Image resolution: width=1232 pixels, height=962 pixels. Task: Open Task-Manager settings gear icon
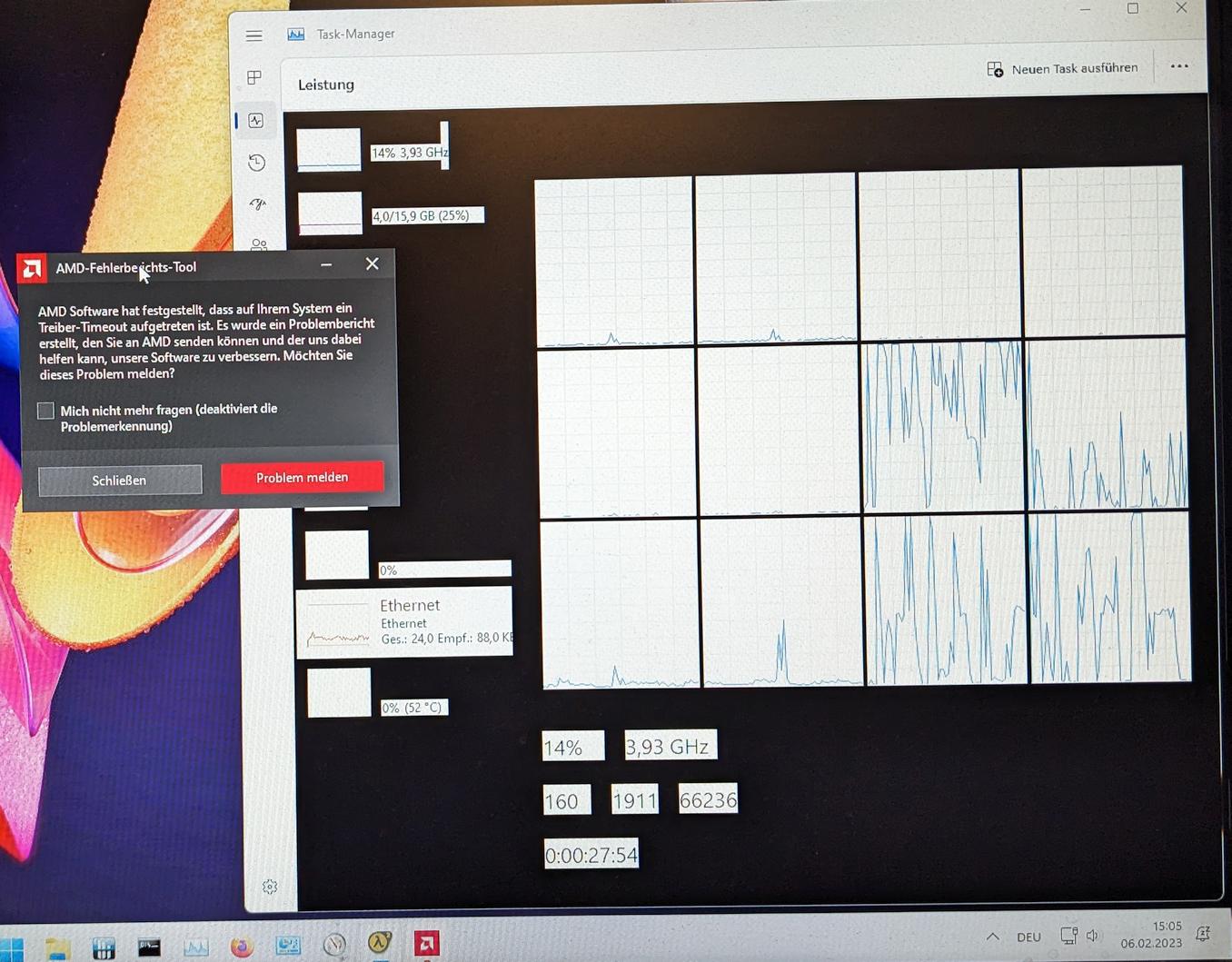click(x=270, y=887)
